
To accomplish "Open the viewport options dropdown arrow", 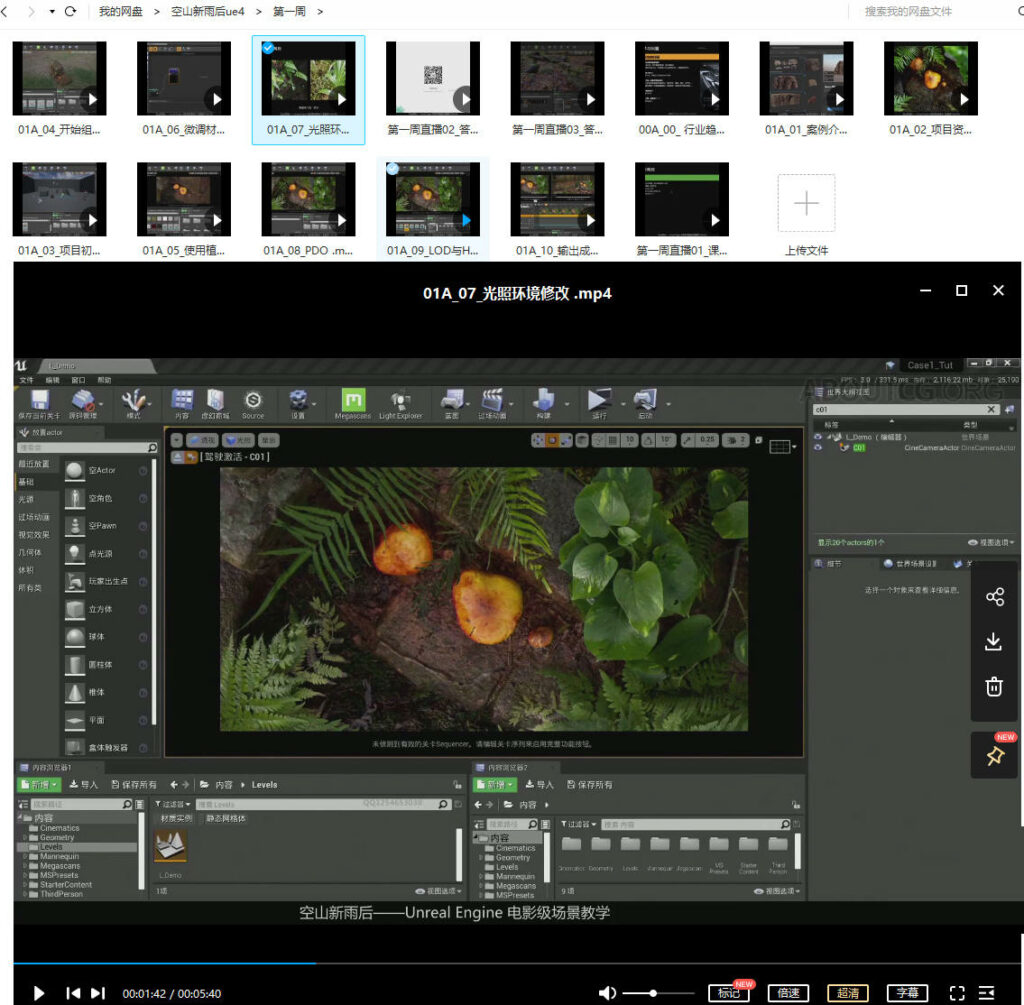I will pos(177,440).
